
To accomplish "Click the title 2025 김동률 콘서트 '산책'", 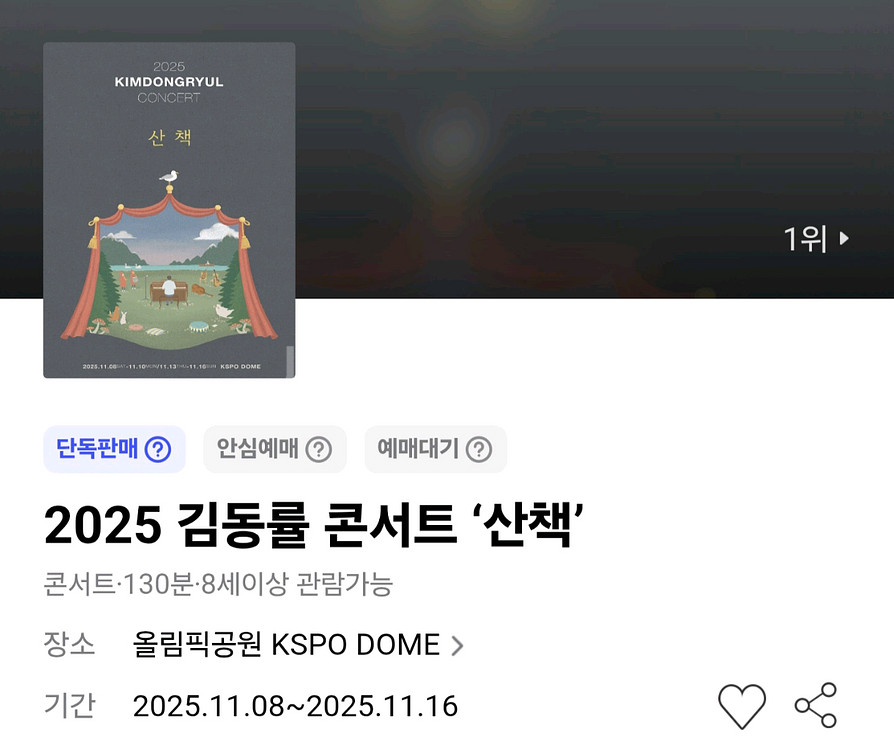I will click(314, 525).
